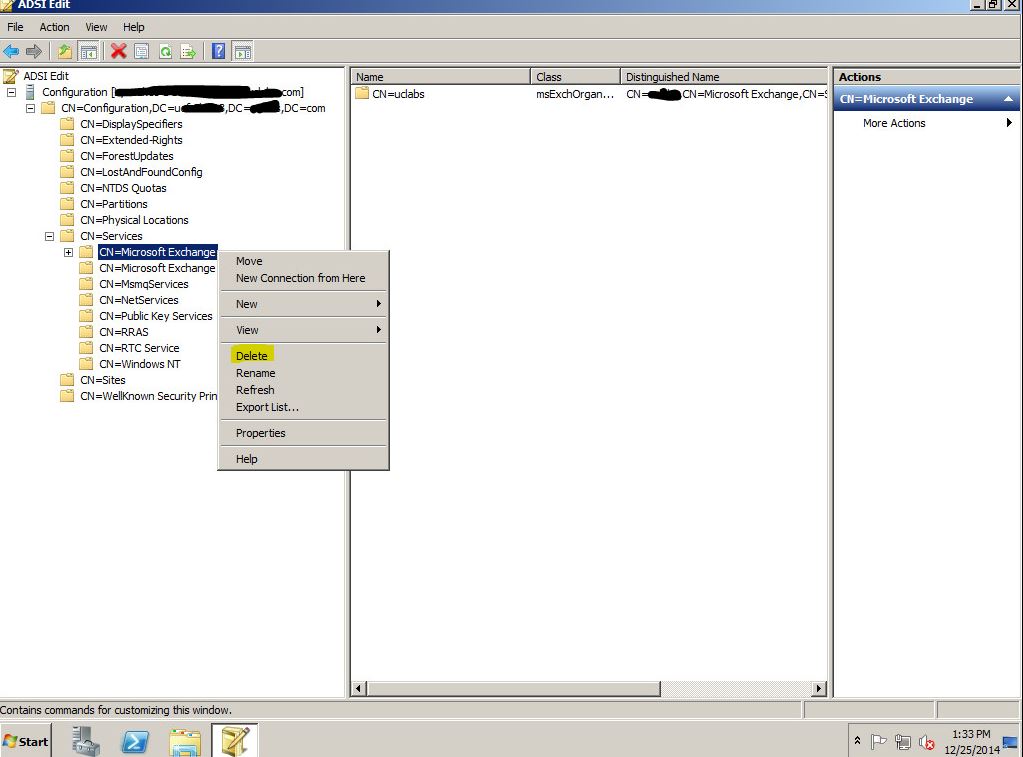Screen dimensions: 1023x757
Task: Click the Forward arrow toolbar icon
Action: [34, 51]
